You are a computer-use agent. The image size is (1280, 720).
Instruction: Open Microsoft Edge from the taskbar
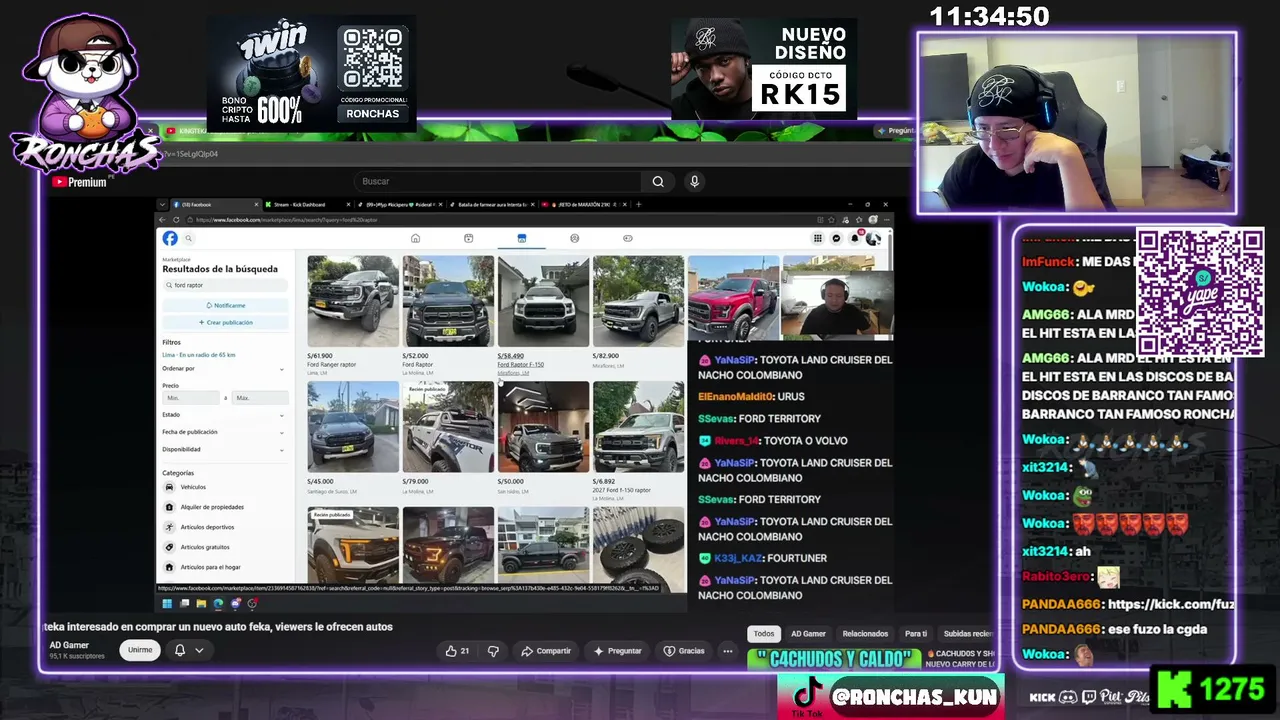[x=218, y=603]
